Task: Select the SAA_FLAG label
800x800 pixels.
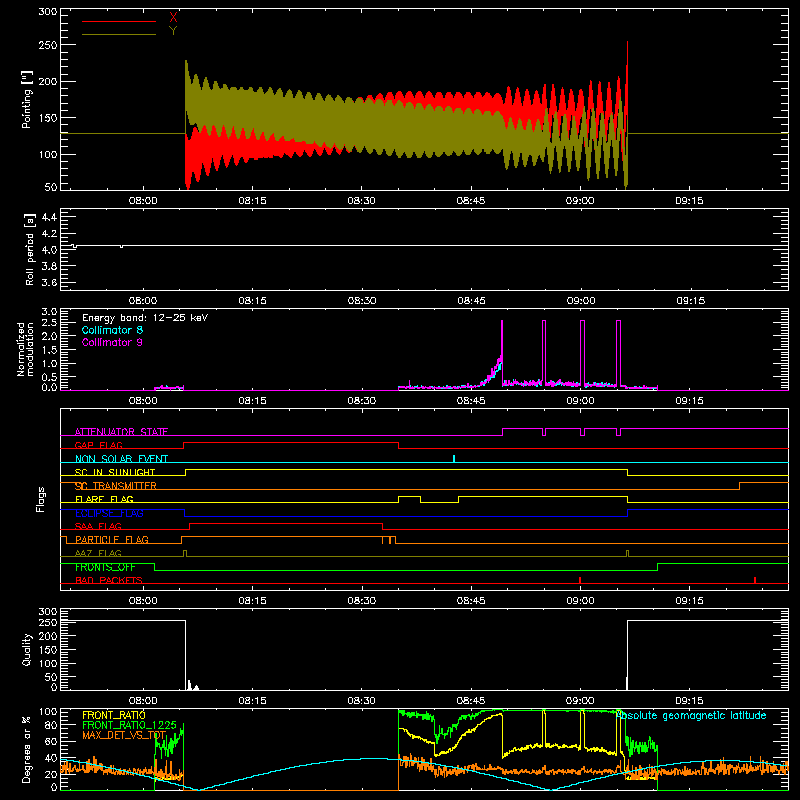Action: click(x=98, y=526)
